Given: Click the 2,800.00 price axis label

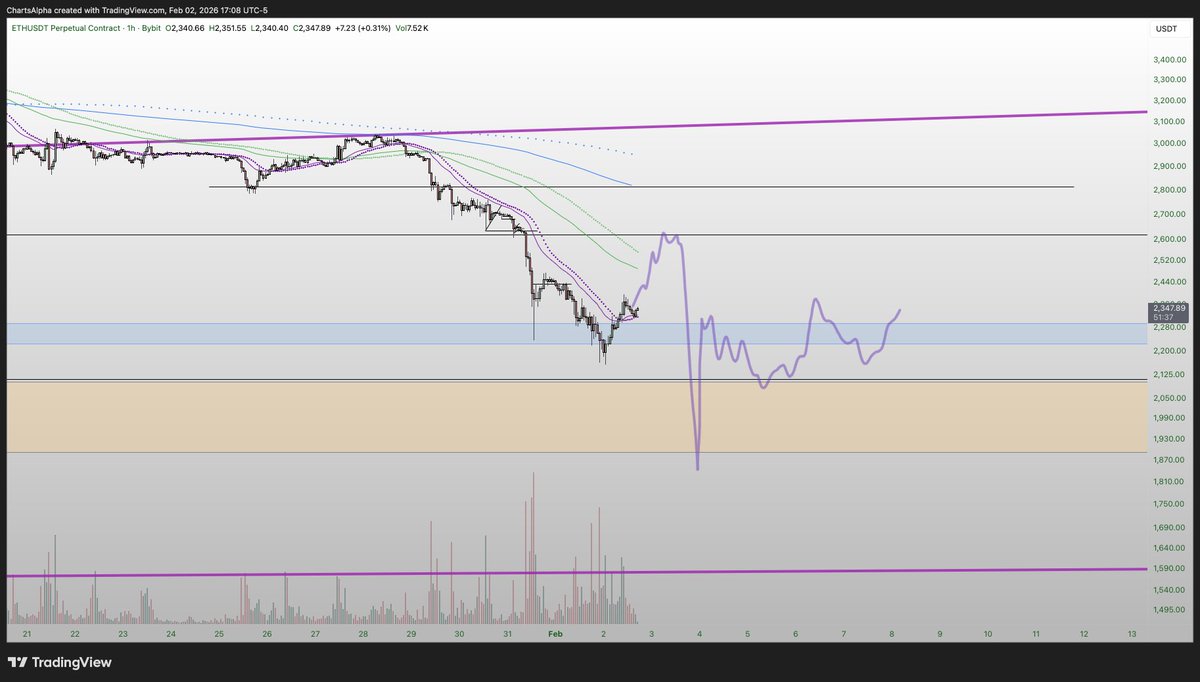Looking at the screenshot, I should (x=1168, y=190).
